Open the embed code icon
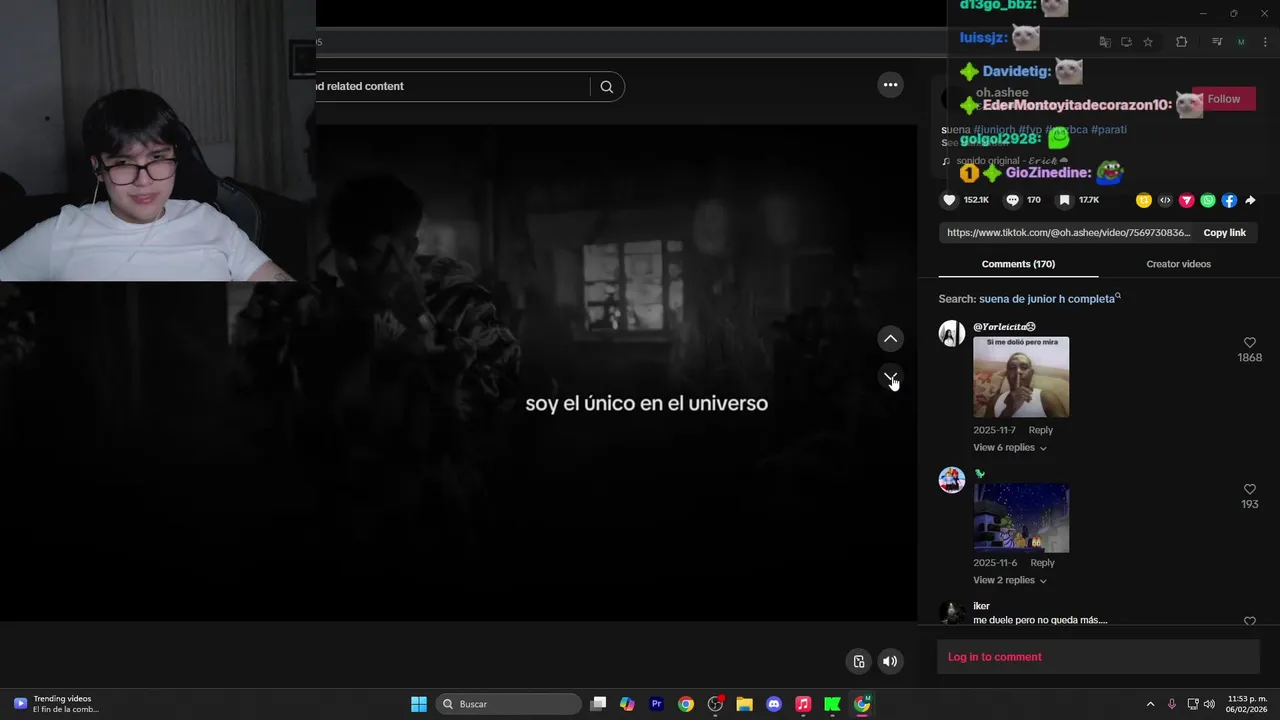Image resolution: width=1280 pixels, height=720 pixels. [x=1165, y=201]
